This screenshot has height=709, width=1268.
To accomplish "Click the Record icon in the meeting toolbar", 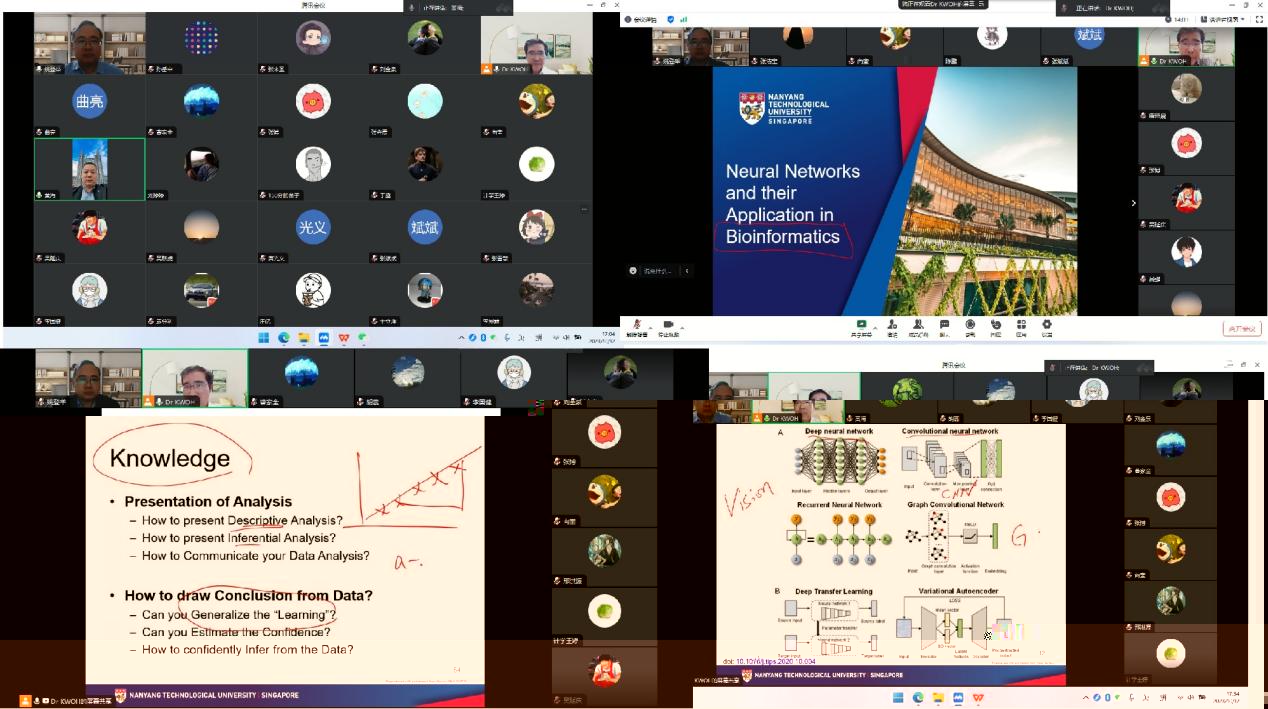I will click(x=970, y=328).
